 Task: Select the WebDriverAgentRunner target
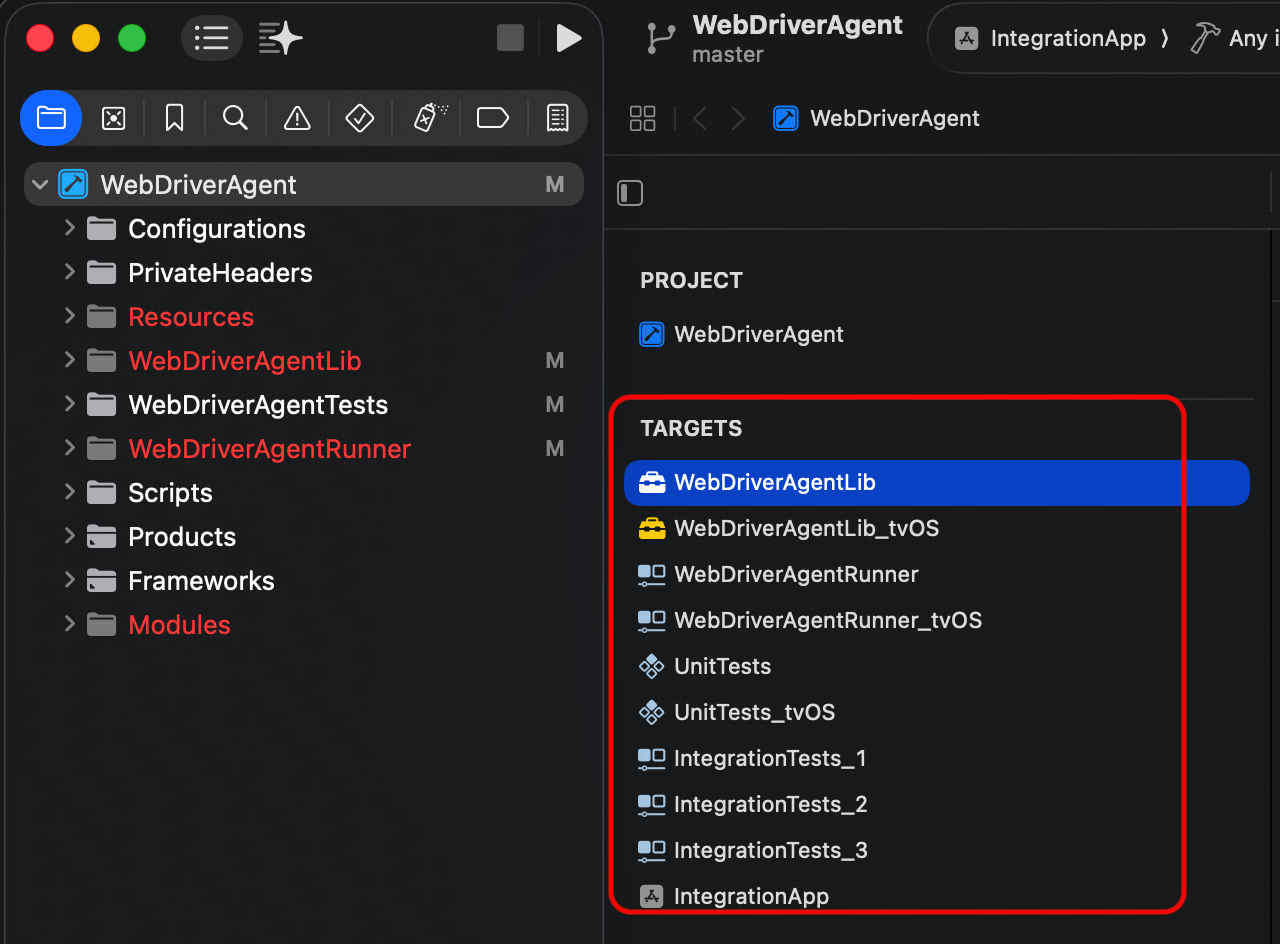796,575
